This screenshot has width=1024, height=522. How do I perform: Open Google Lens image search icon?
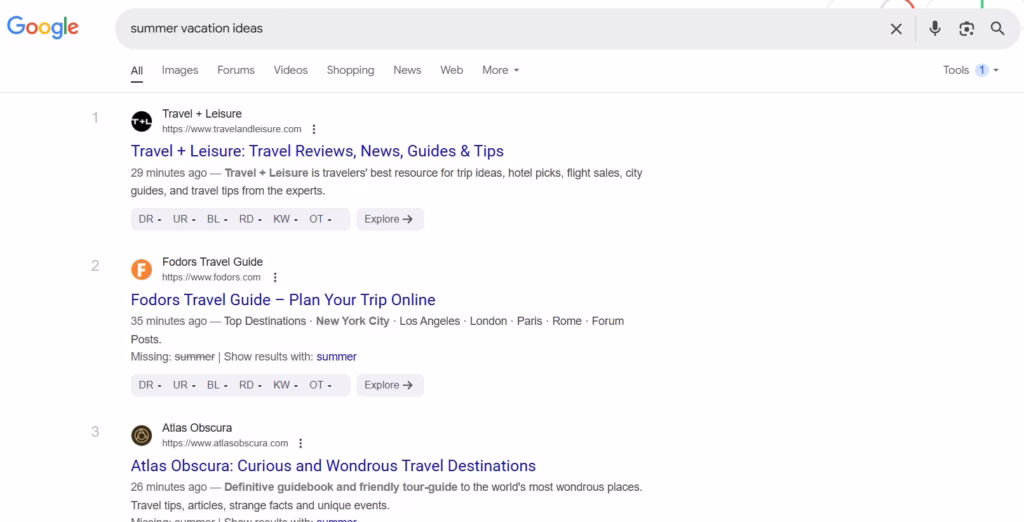[966, 29]
